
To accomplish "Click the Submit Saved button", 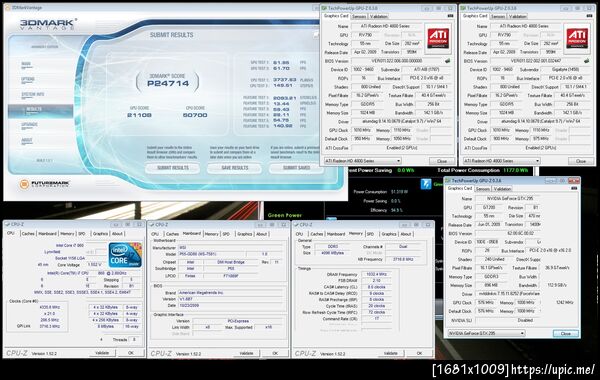I will coord(296,168).
